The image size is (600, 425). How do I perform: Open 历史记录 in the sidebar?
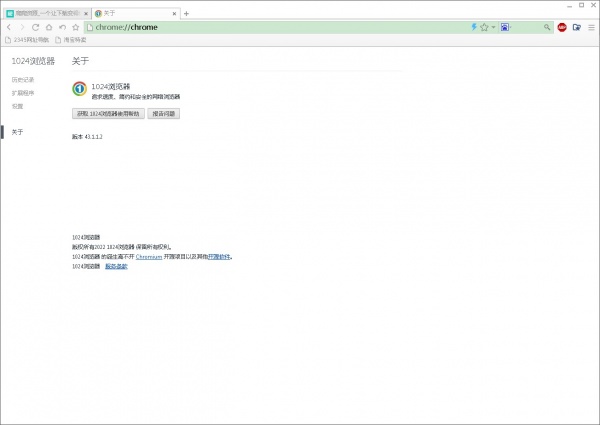point(22,79)
